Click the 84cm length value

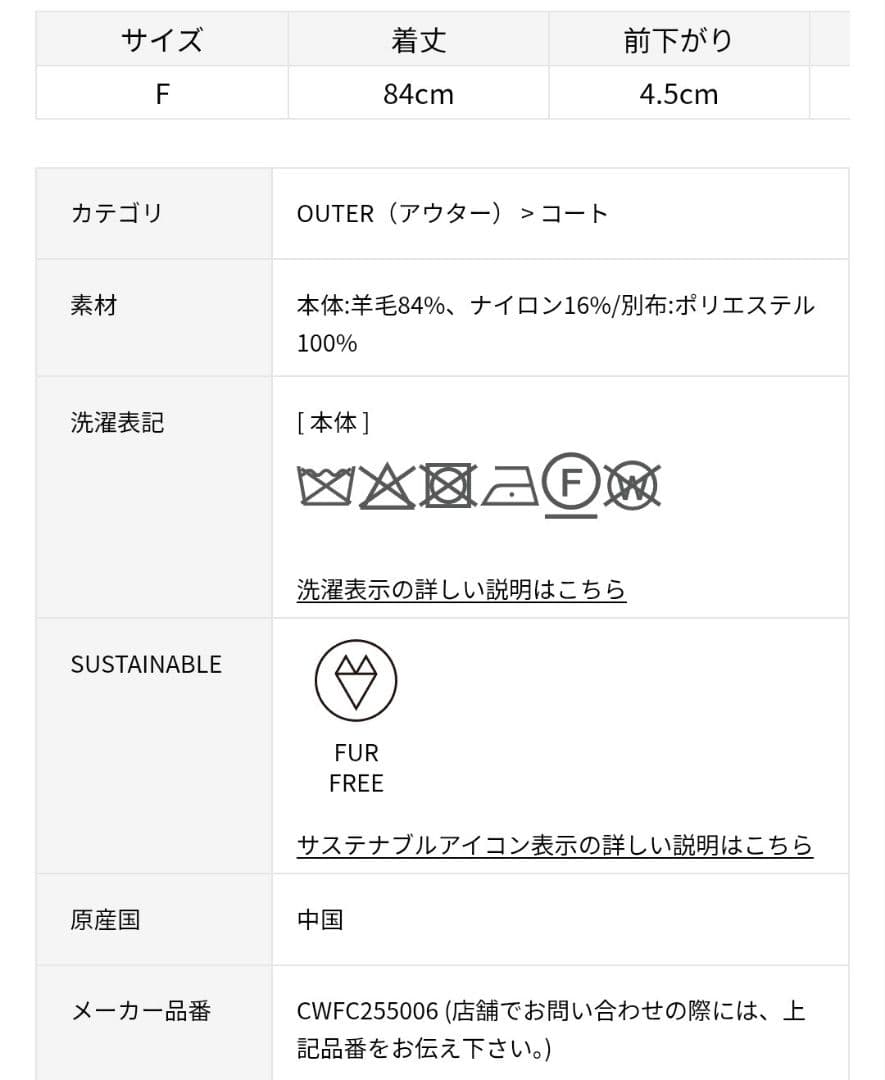pos(418,94)
